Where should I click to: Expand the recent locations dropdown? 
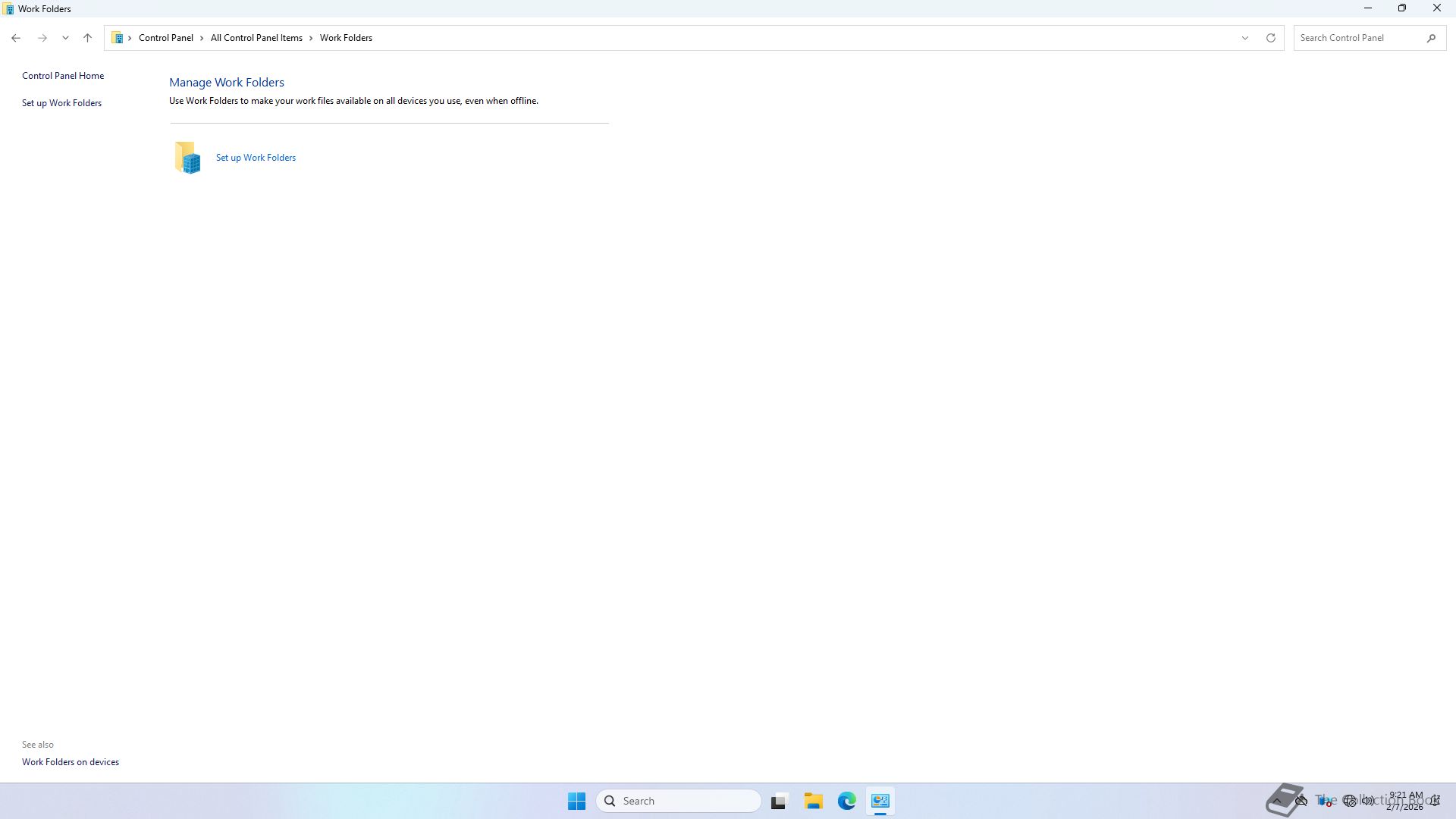click(65, 38)
